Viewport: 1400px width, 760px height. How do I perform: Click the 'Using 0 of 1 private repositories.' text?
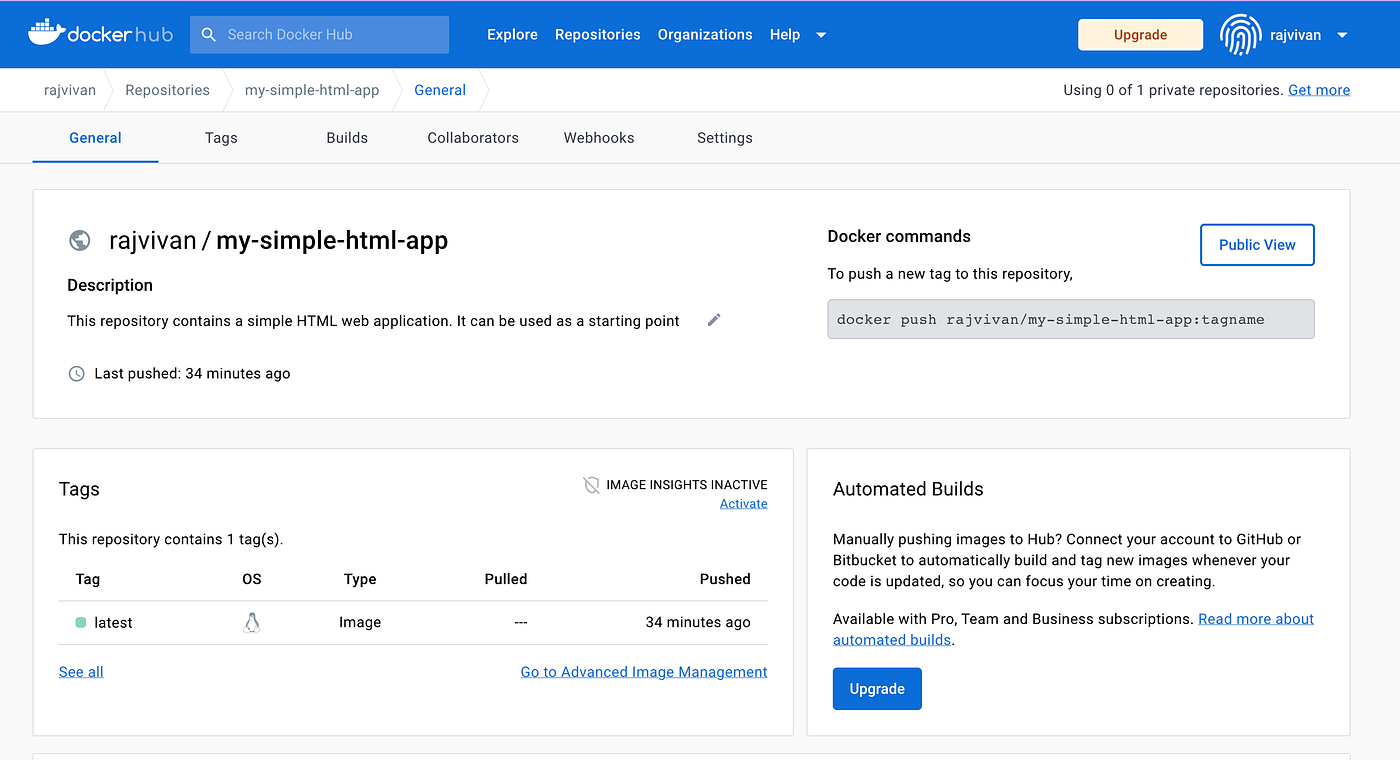(1173, 90)
